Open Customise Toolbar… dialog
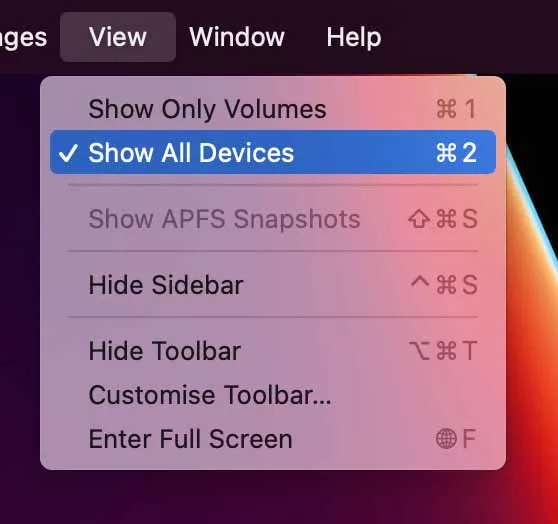558x524 pixels. [273, 395]
